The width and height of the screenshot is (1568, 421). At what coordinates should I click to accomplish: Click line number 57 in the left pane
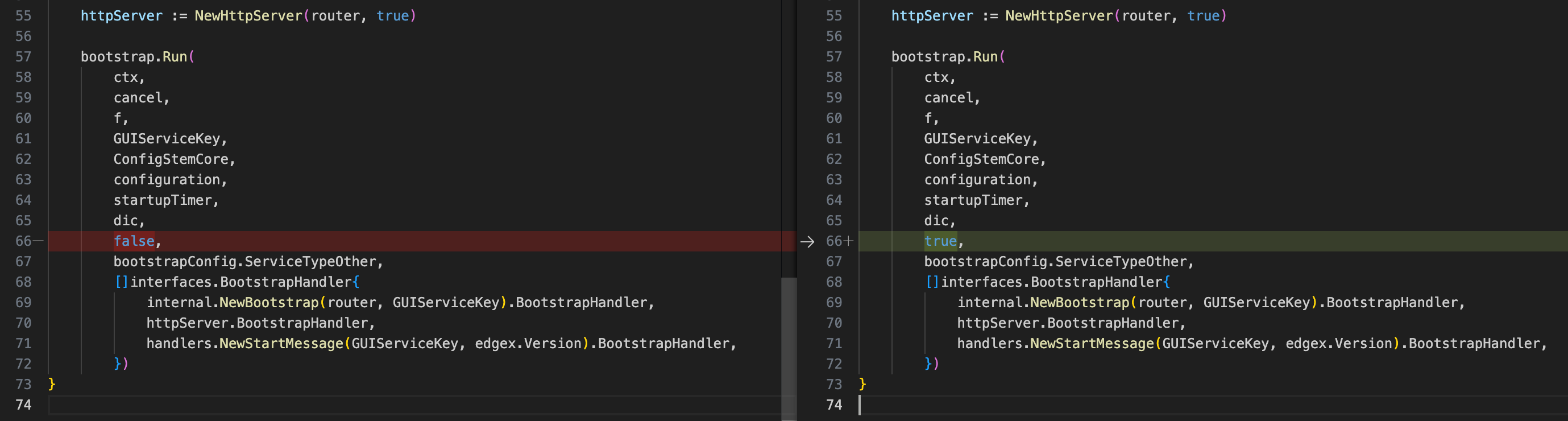point(23,57)
